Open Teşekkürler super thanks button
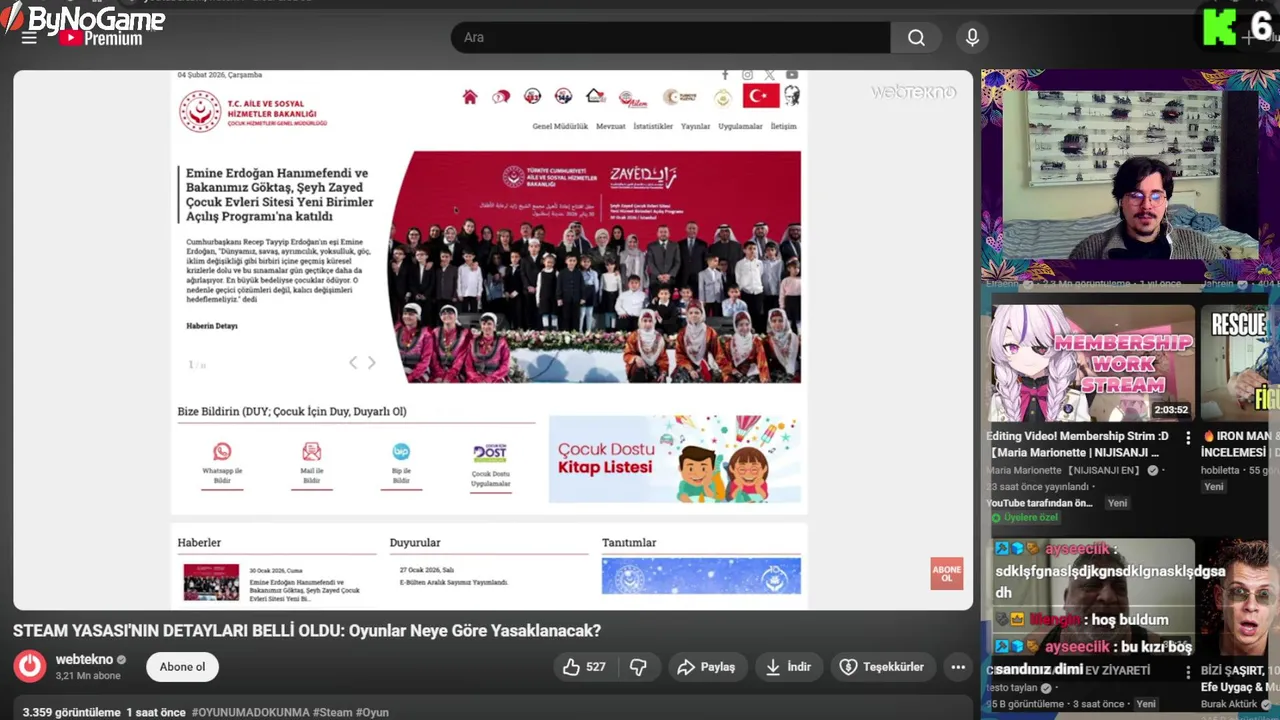Viewport: 1280px width, 720px height. click(882, 667)
